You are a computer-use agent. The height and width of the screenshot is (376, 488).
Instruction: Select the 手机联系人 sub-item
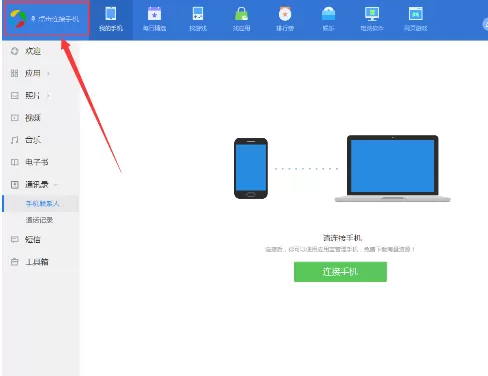click(x=41, y=203)
